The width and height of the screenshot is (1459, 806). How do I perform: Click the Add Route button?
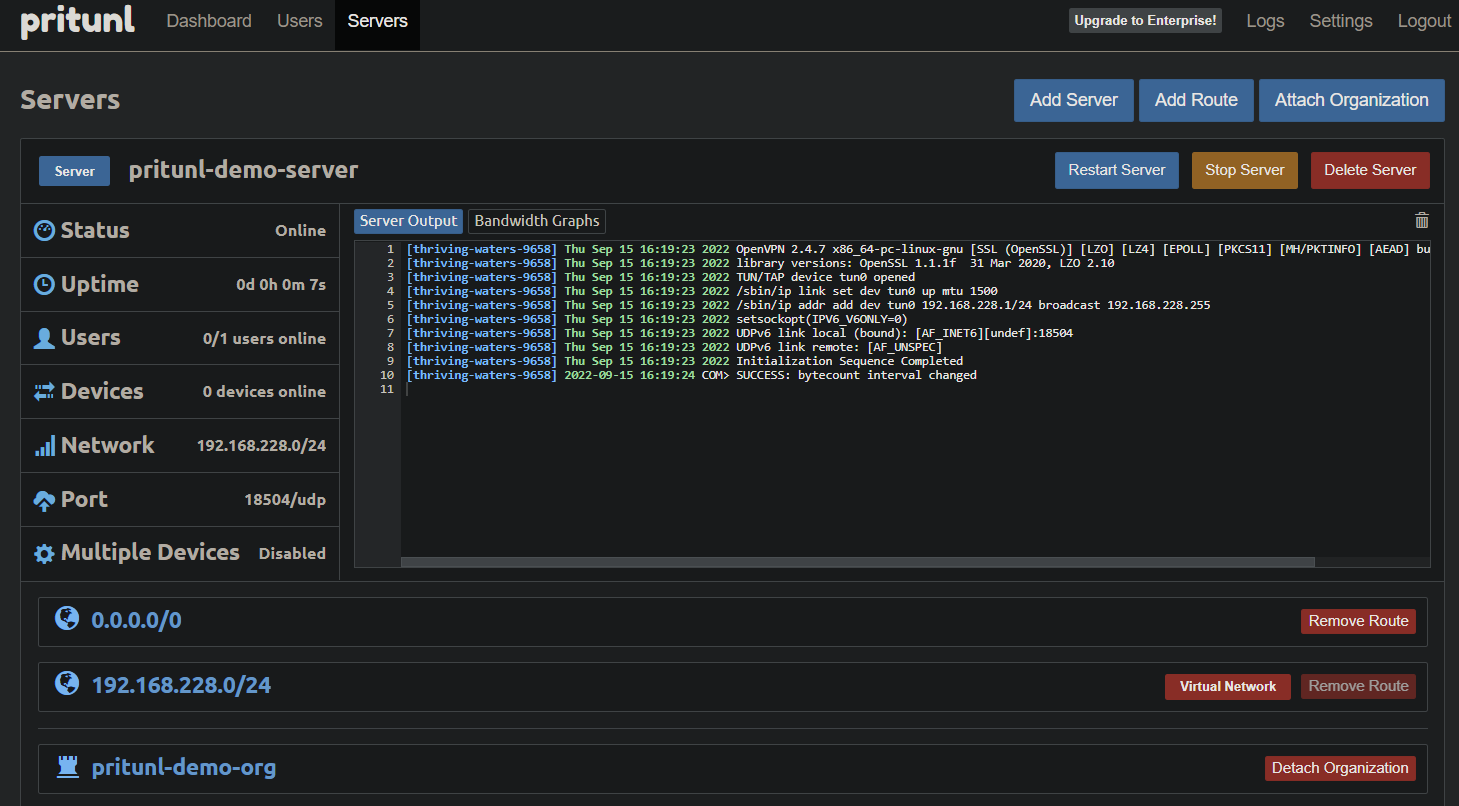1196,100
